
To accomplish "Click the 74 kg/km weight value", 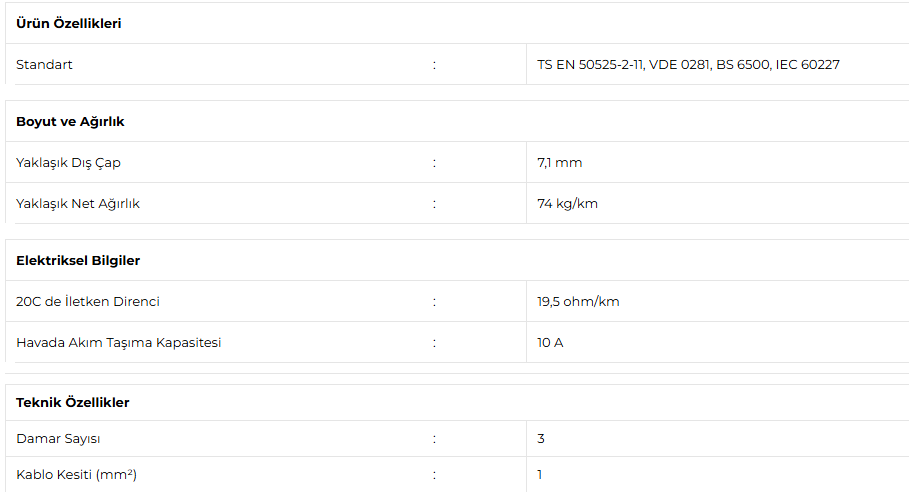I will (567, 204).
